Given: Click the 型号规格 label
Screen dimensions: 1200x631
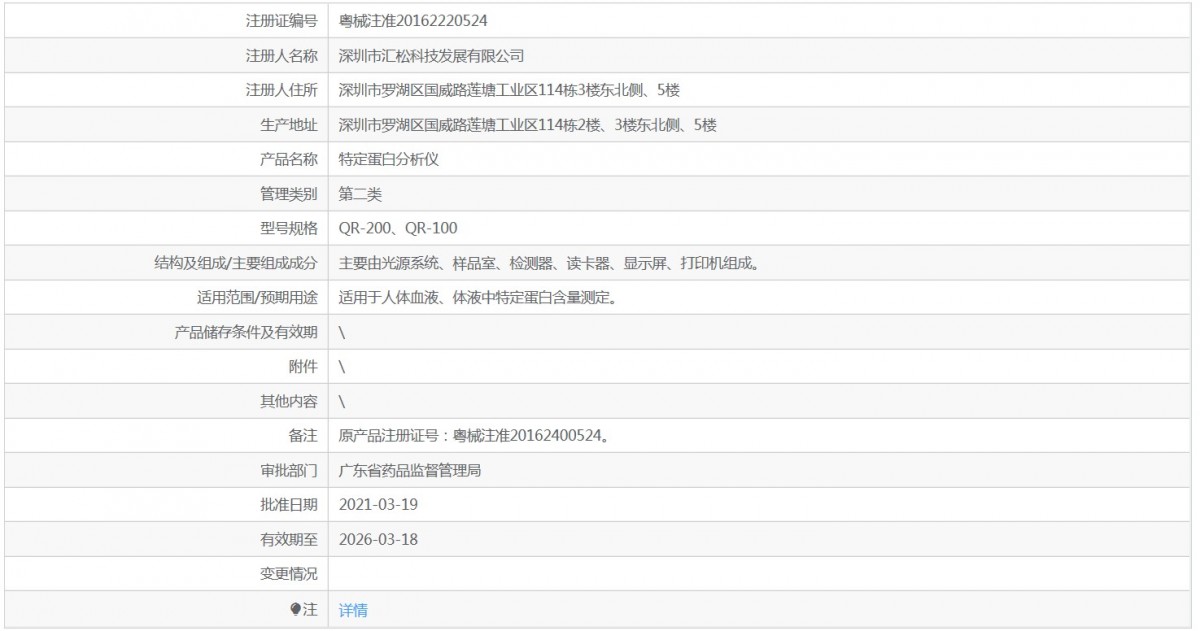Looking at the screenshot, I should click(289, 229).
